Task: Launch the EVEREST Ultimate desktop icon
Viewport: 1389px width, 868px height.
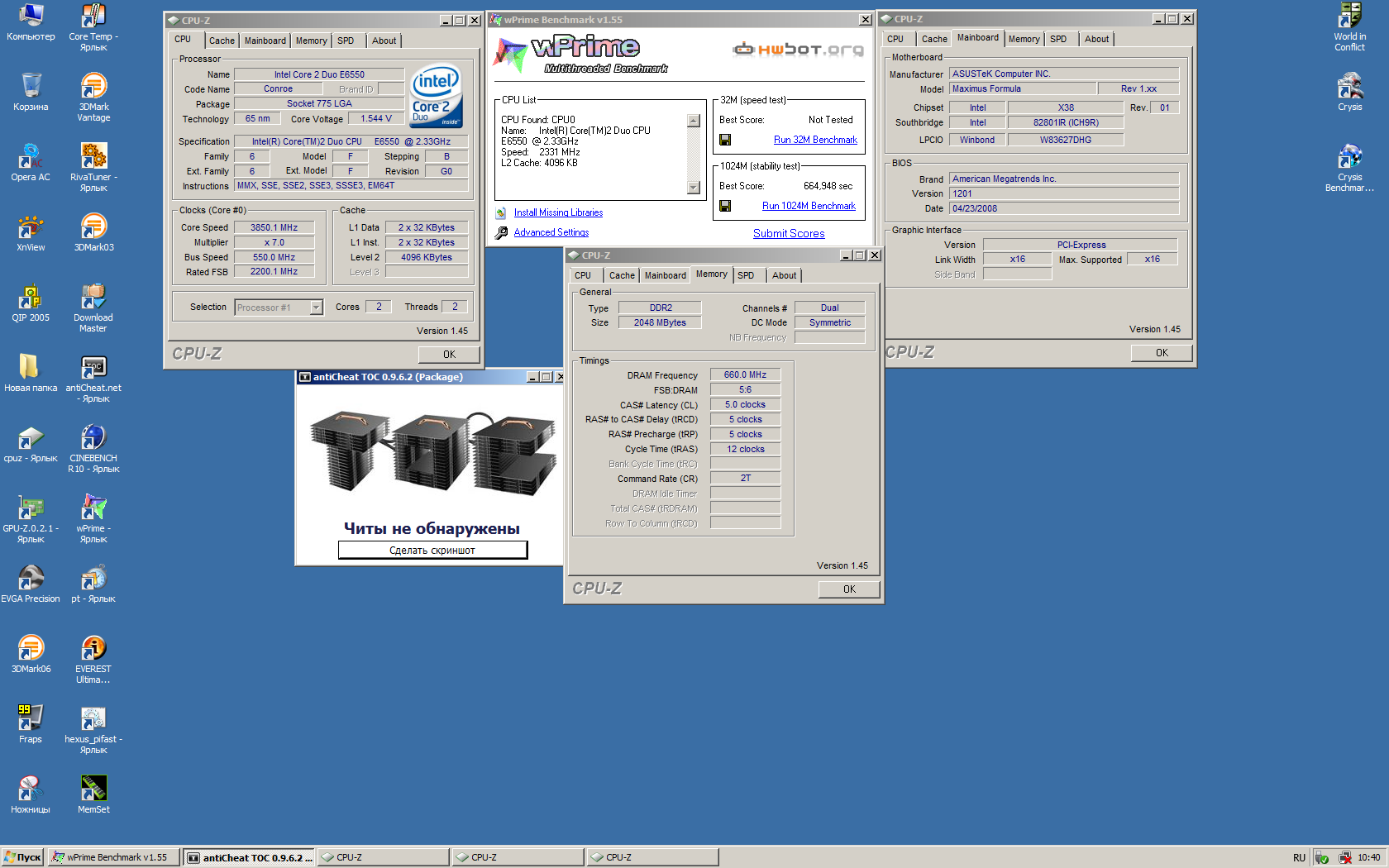Action: pos(93,648)
